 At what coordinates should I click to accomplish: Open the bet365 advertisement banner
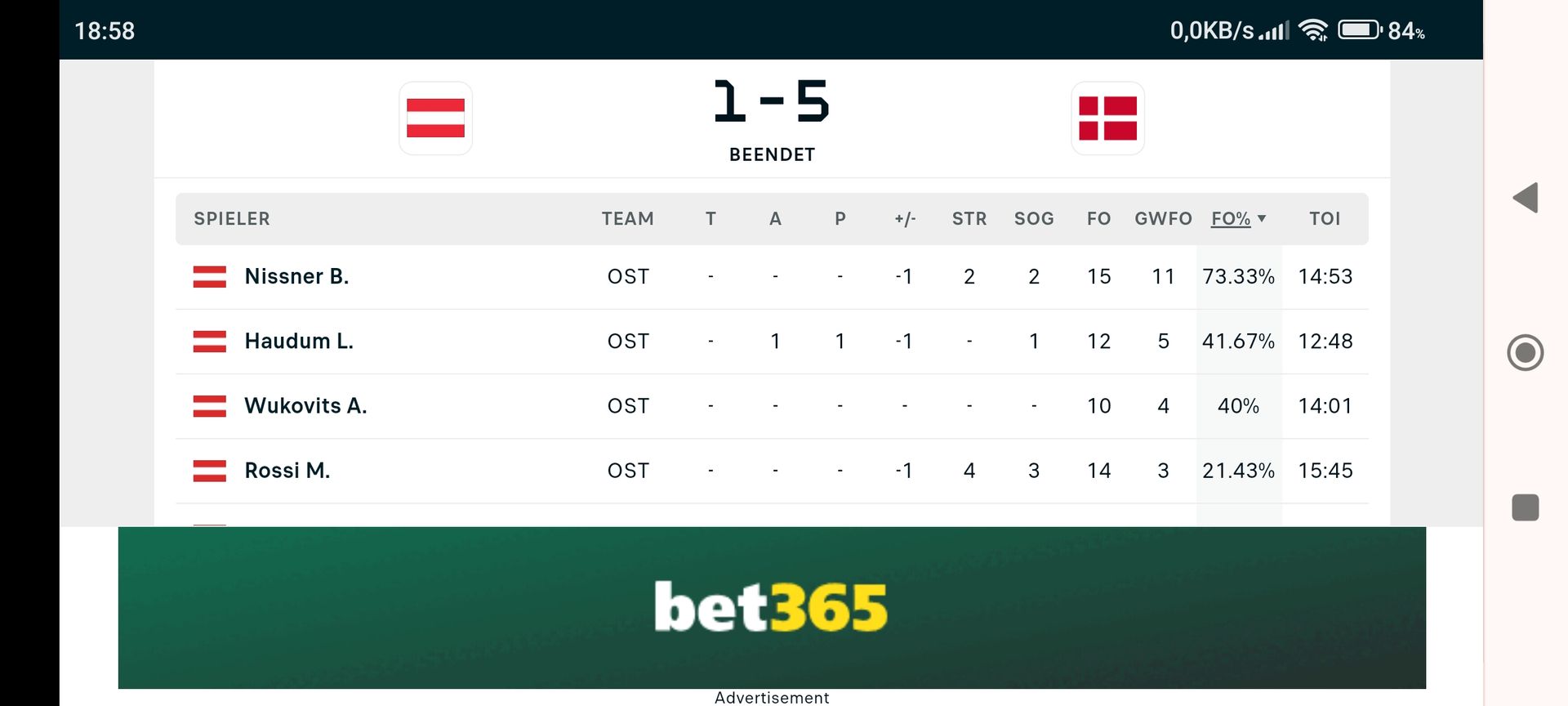pos(771,607)
